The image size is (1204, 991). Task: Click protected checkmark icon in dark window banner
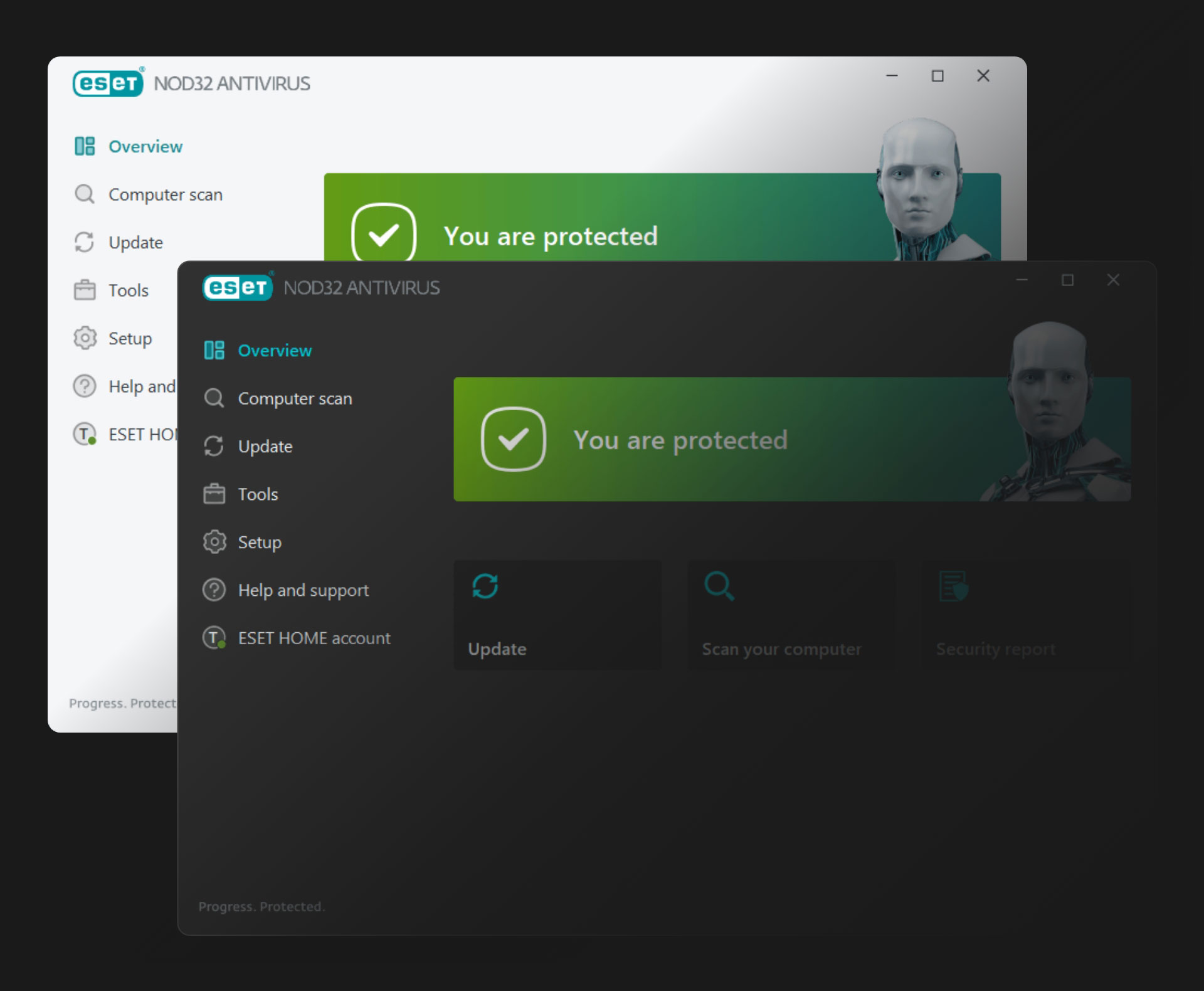(514, 439)
